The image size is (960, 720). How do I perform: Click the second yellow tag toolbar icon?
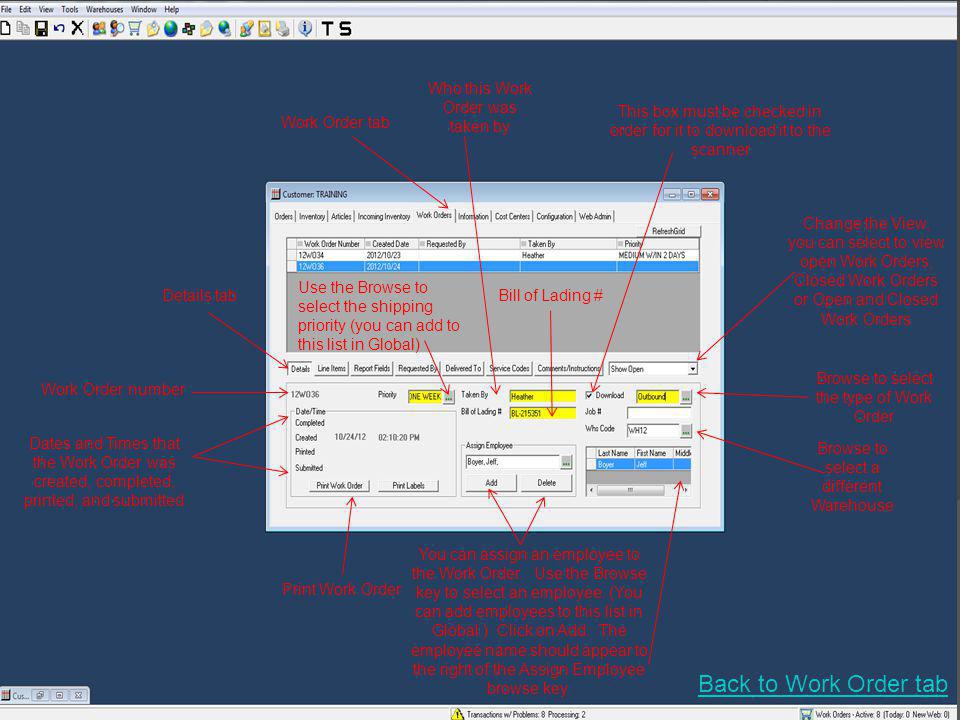(206, 28)
